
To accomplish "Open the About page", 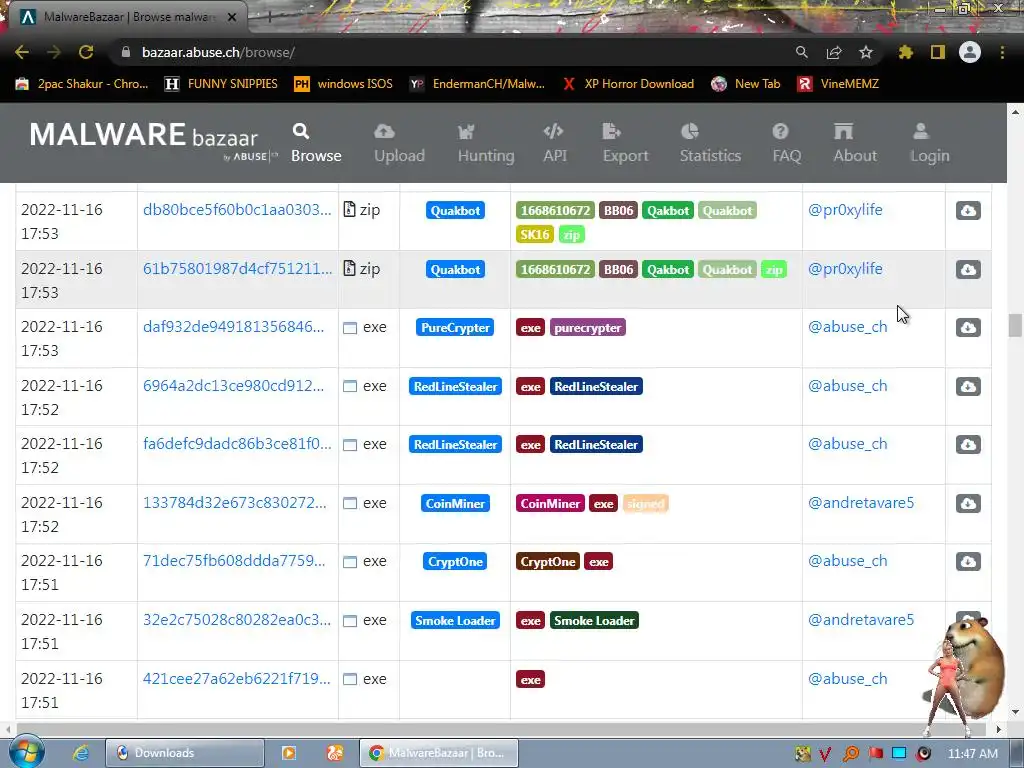I will (x=855, y=143).
